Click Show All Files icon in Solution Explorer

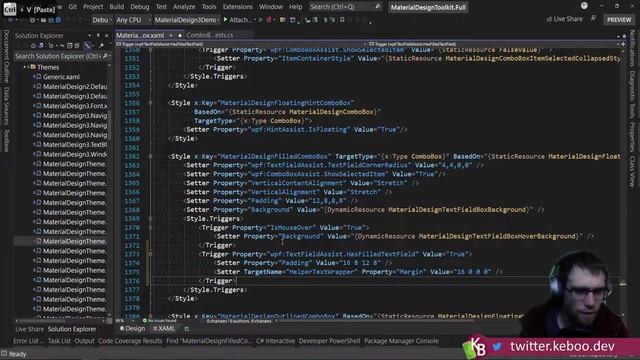77,45
